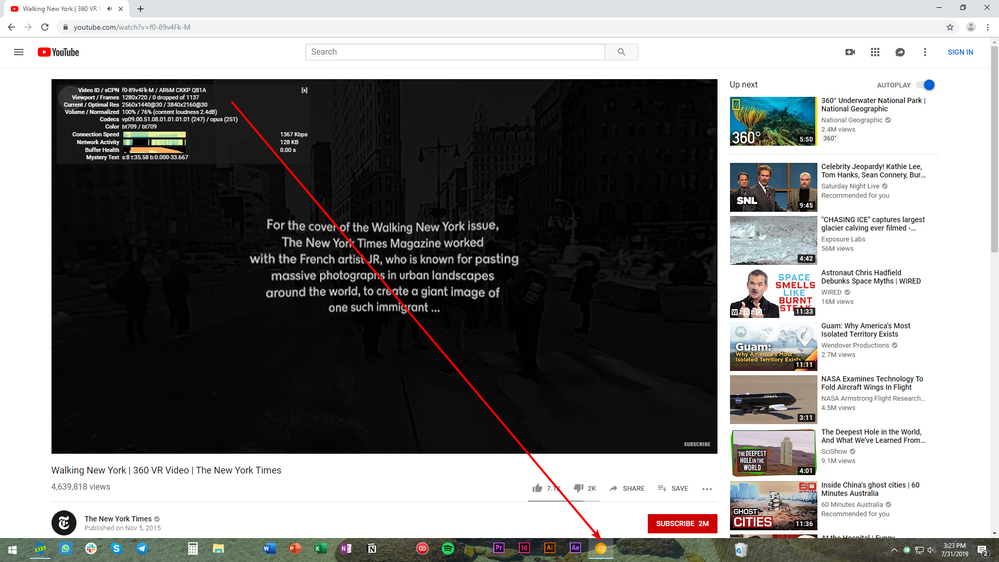Open The New York Times channel name link
999x562 pixels.
(118, 519)
